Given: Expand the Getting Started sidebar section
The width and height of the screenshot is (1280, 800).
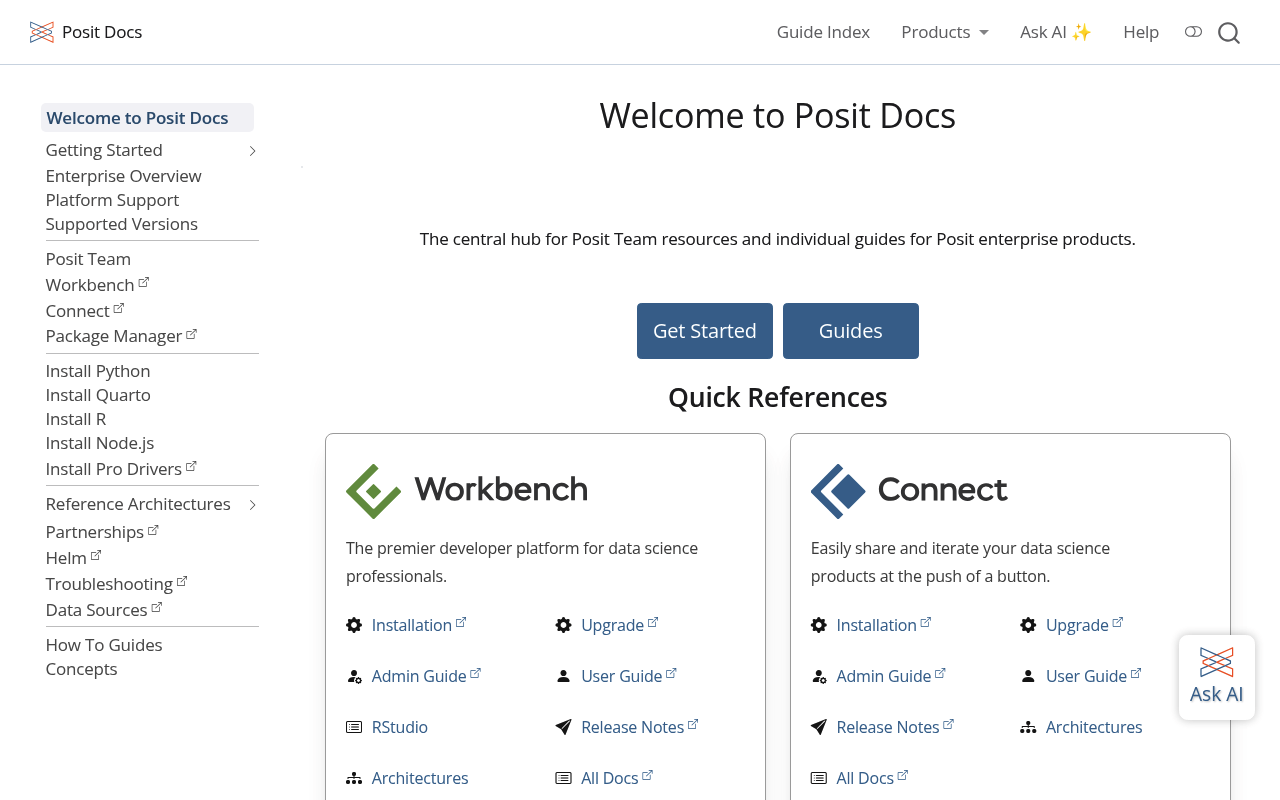Looking at the screenshot, I should coord(253,151).
